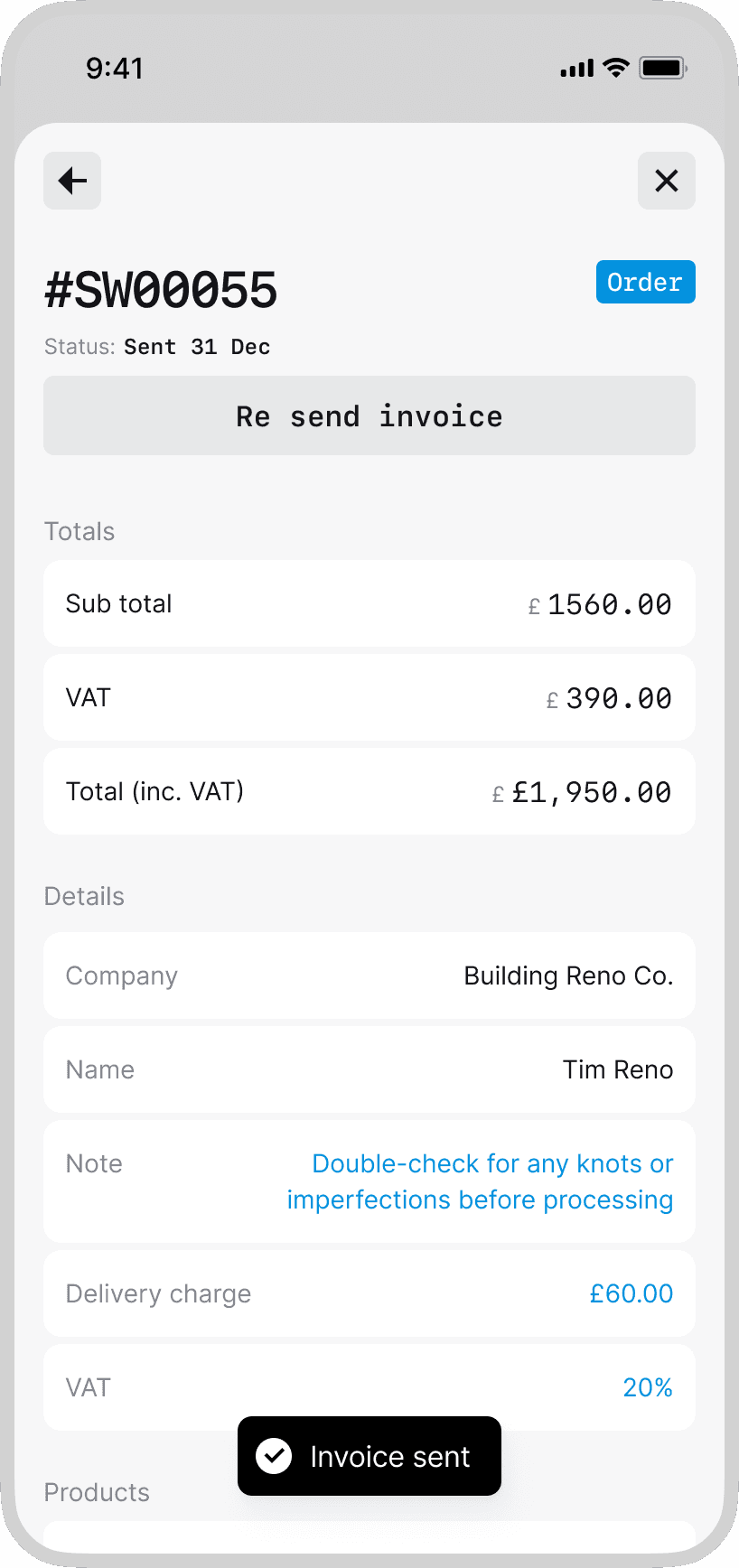Tap the checkmark icon in toast
Screen dimensions: 739x1568
(x=274, y=1455)
